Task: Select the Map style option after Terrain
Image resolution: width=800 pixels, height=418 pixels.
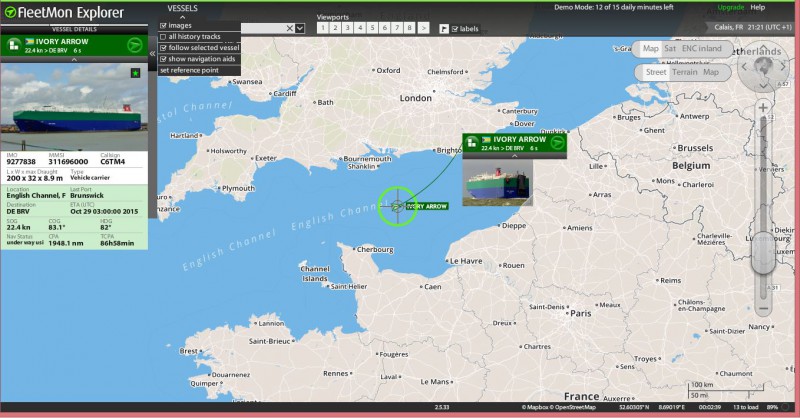Action: (x=711, y=72)
